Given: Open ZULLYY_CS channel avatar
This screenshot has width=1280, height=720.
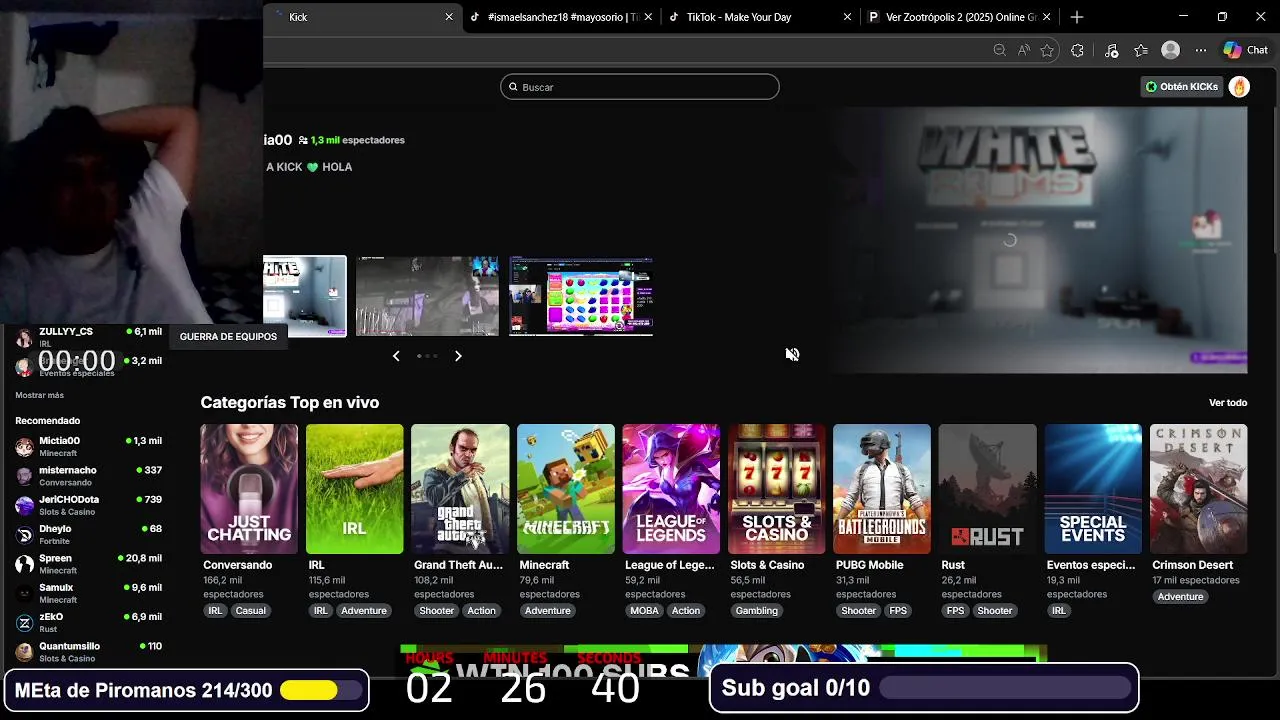Looking at the screenshot, I should pyautogui.click(x=24, y=337).
